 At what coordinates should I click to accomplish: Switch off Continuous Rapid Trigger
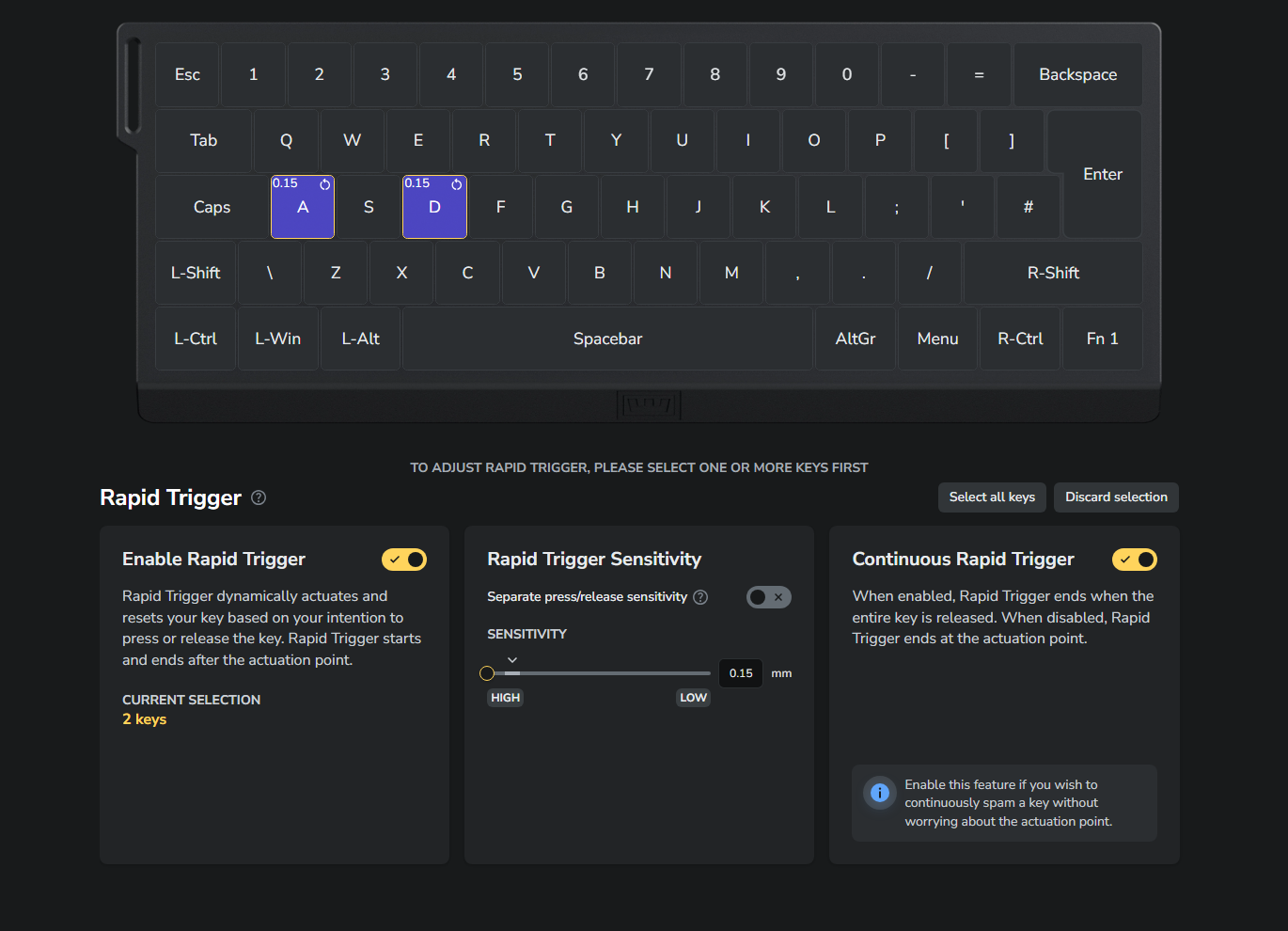[x=1134, y=560]
